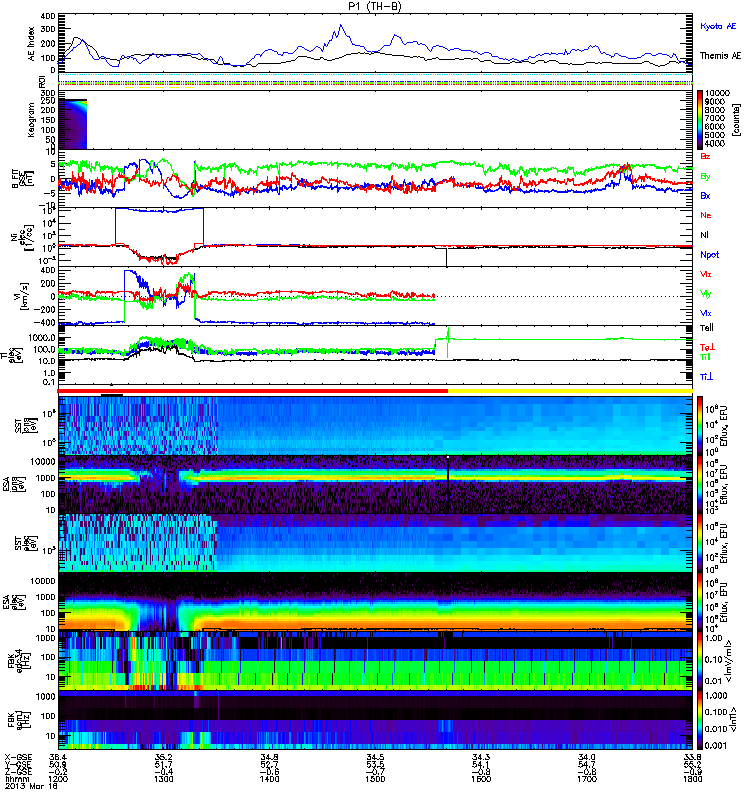Click the blue "Ti⊥" temperature legend label

click(x=706, y=377)
